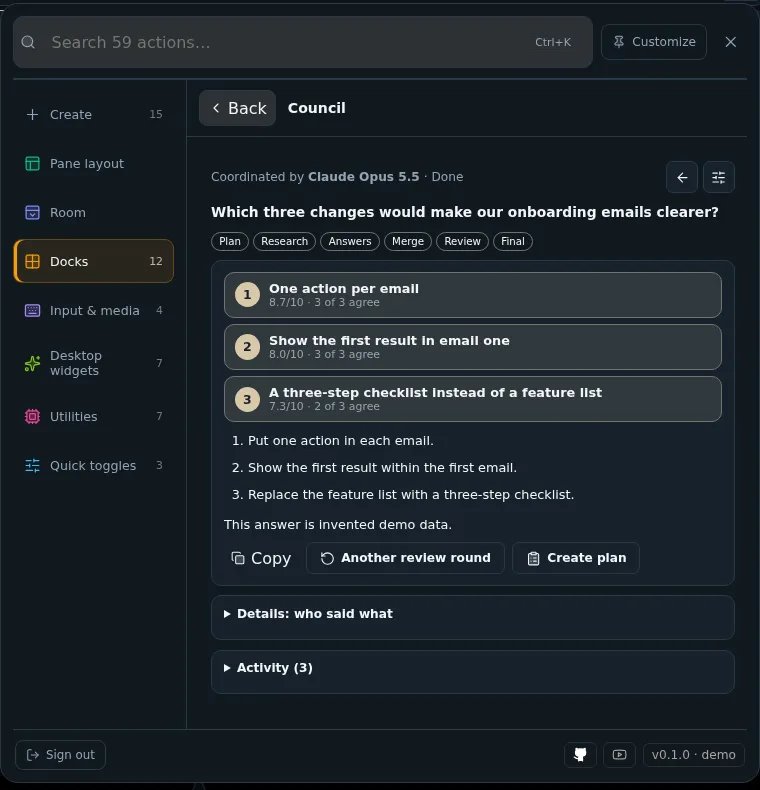Open the One action per email card
Viewport: 760px width, 790px height.
click(473, 295)
